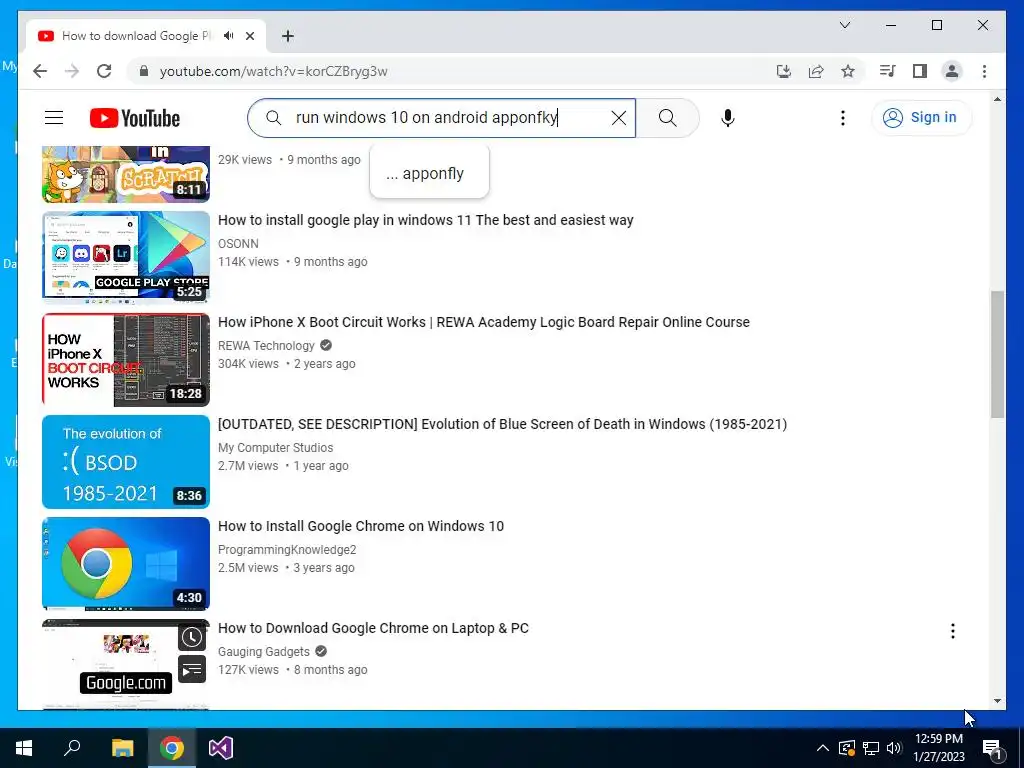Open the YouTube hamburger guide menu
The width and height of the screenshot is (1024, 768).
point(54,118)
